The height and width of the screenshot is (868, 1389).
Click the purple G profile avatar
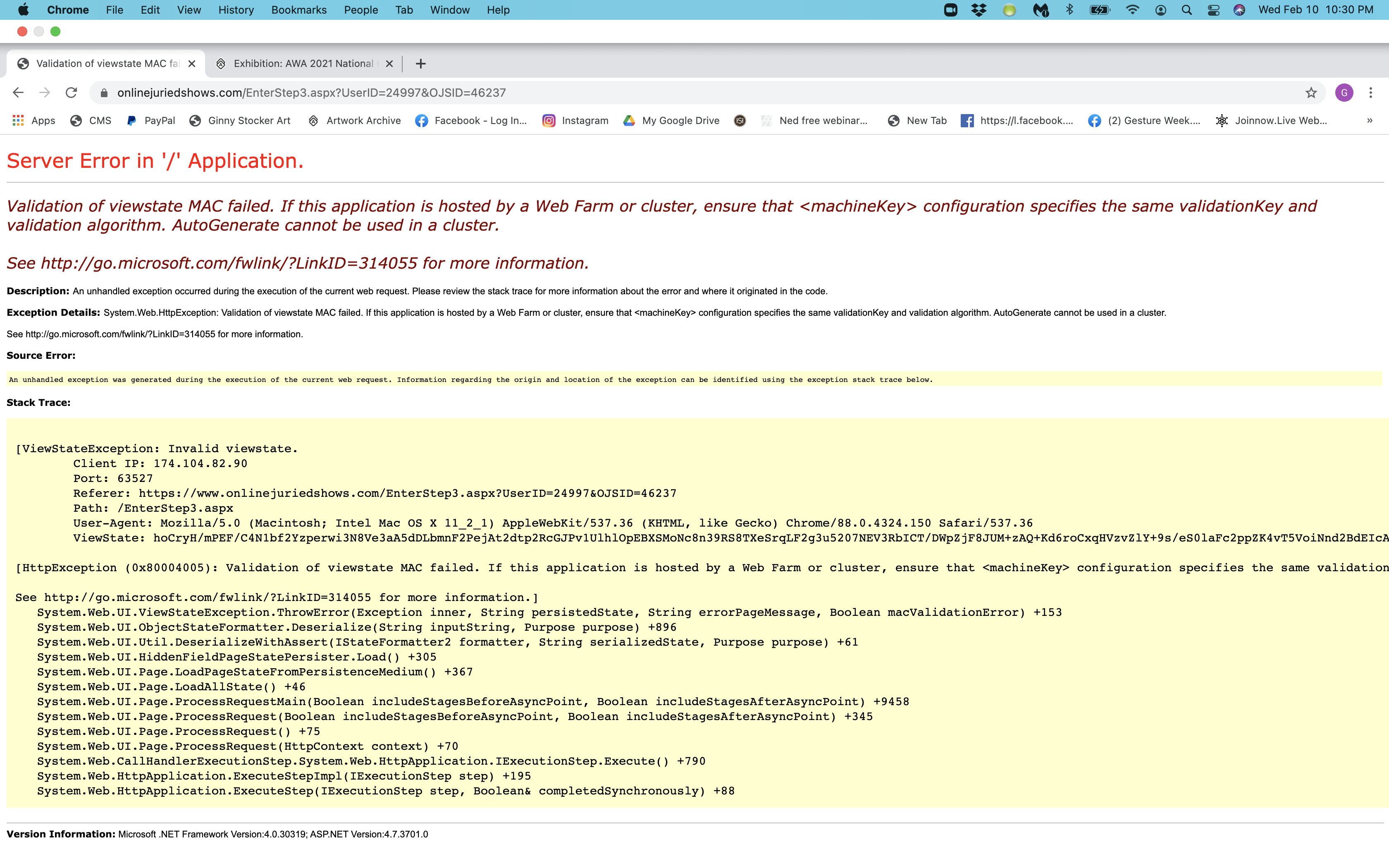tap(1344, 93)
